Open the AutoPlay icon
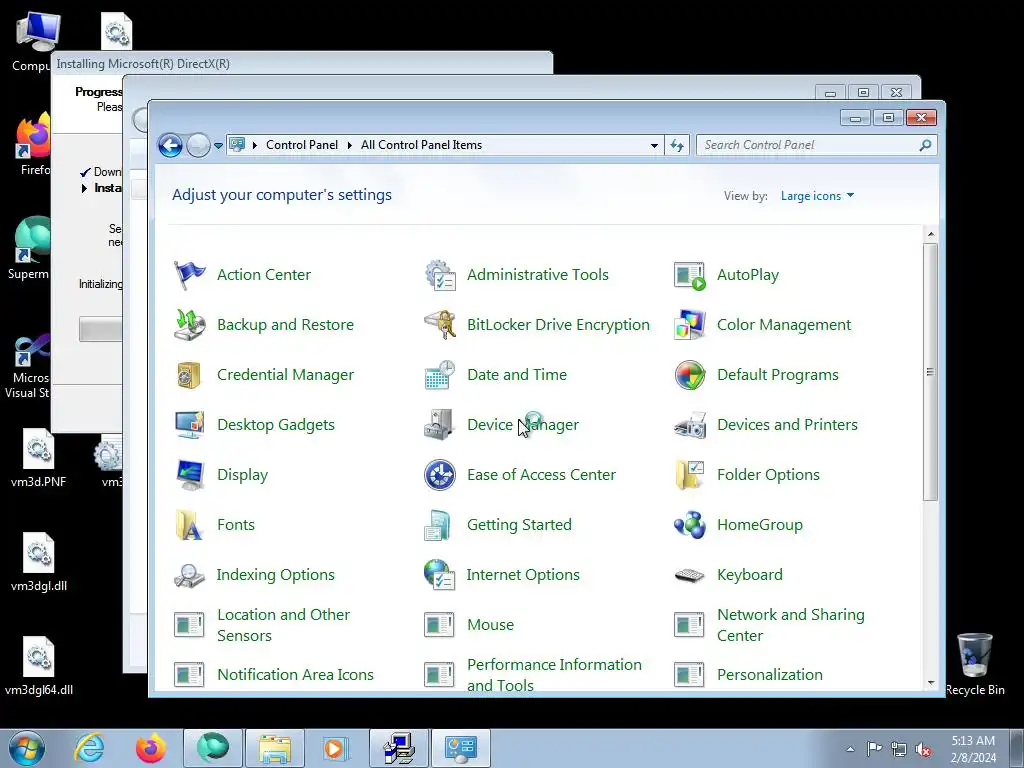This screenshot has width=1024, height=768. [x=690, y=275]
